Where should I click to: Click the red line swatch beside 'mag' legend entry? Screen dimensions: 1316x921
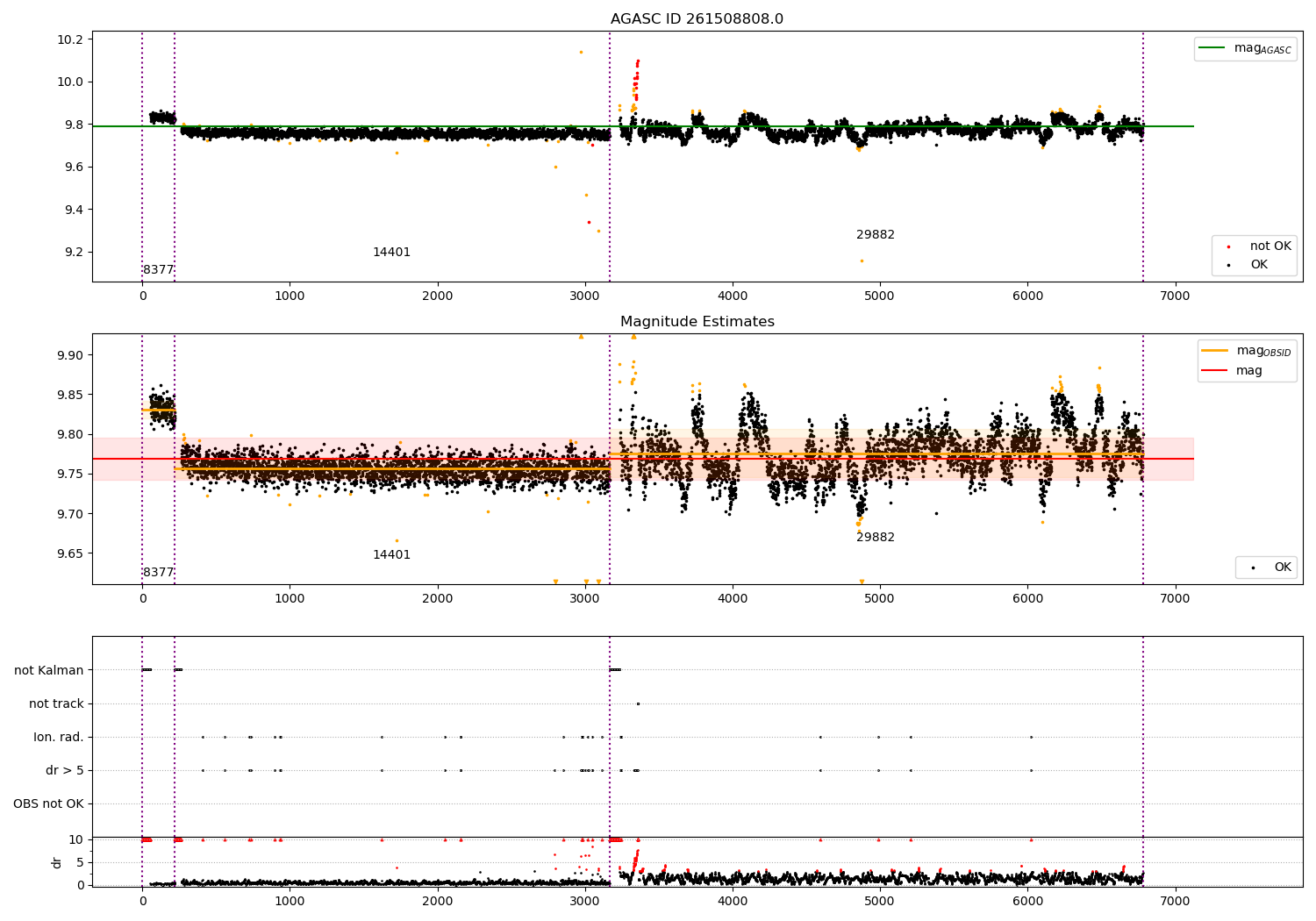coord(1215,371)
